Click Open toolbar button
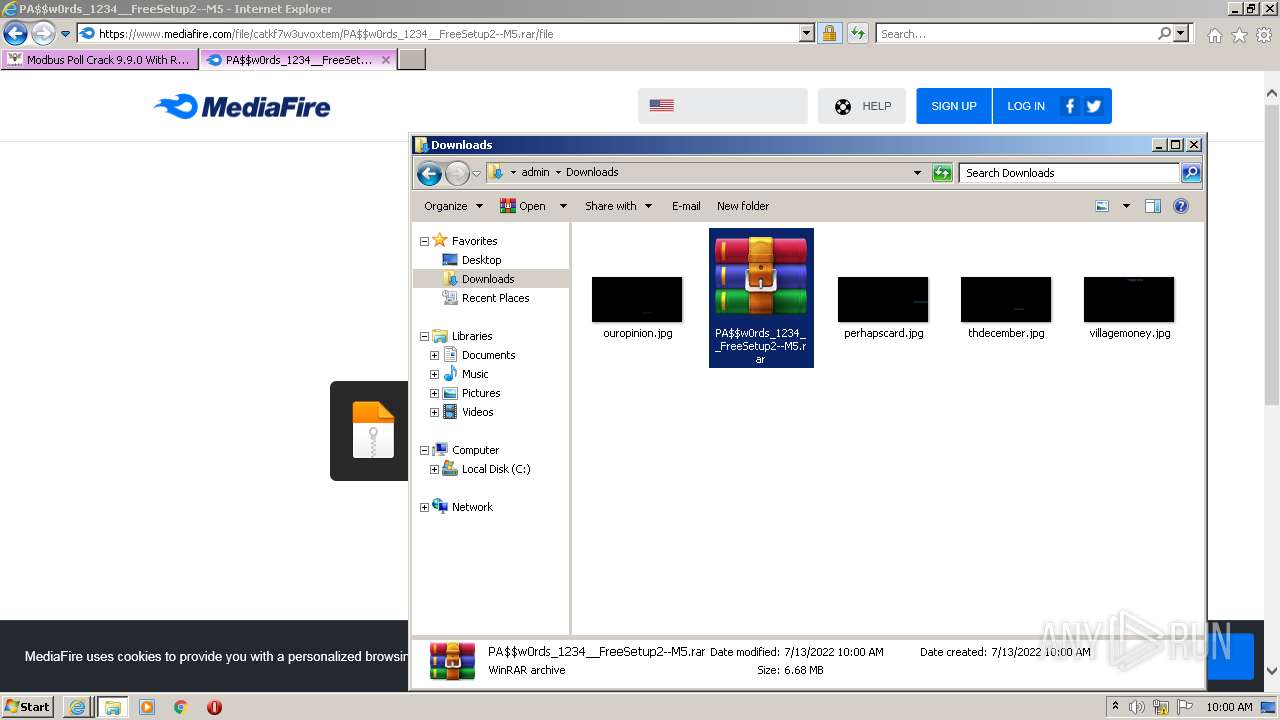 click(x=523, y=206)
